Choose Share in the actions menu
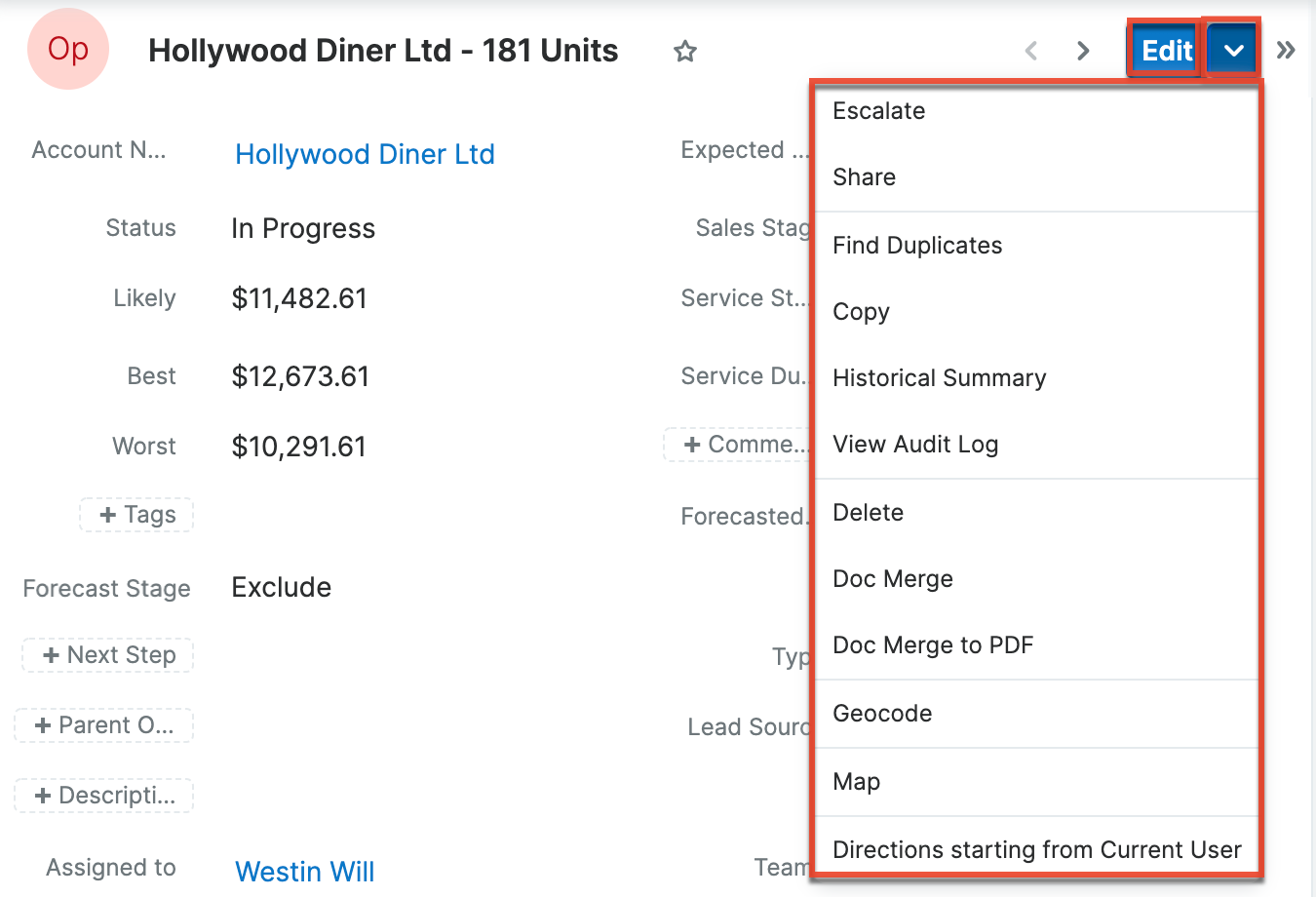The width and height of the screenshot is (1316, 897). pos(865,177)
